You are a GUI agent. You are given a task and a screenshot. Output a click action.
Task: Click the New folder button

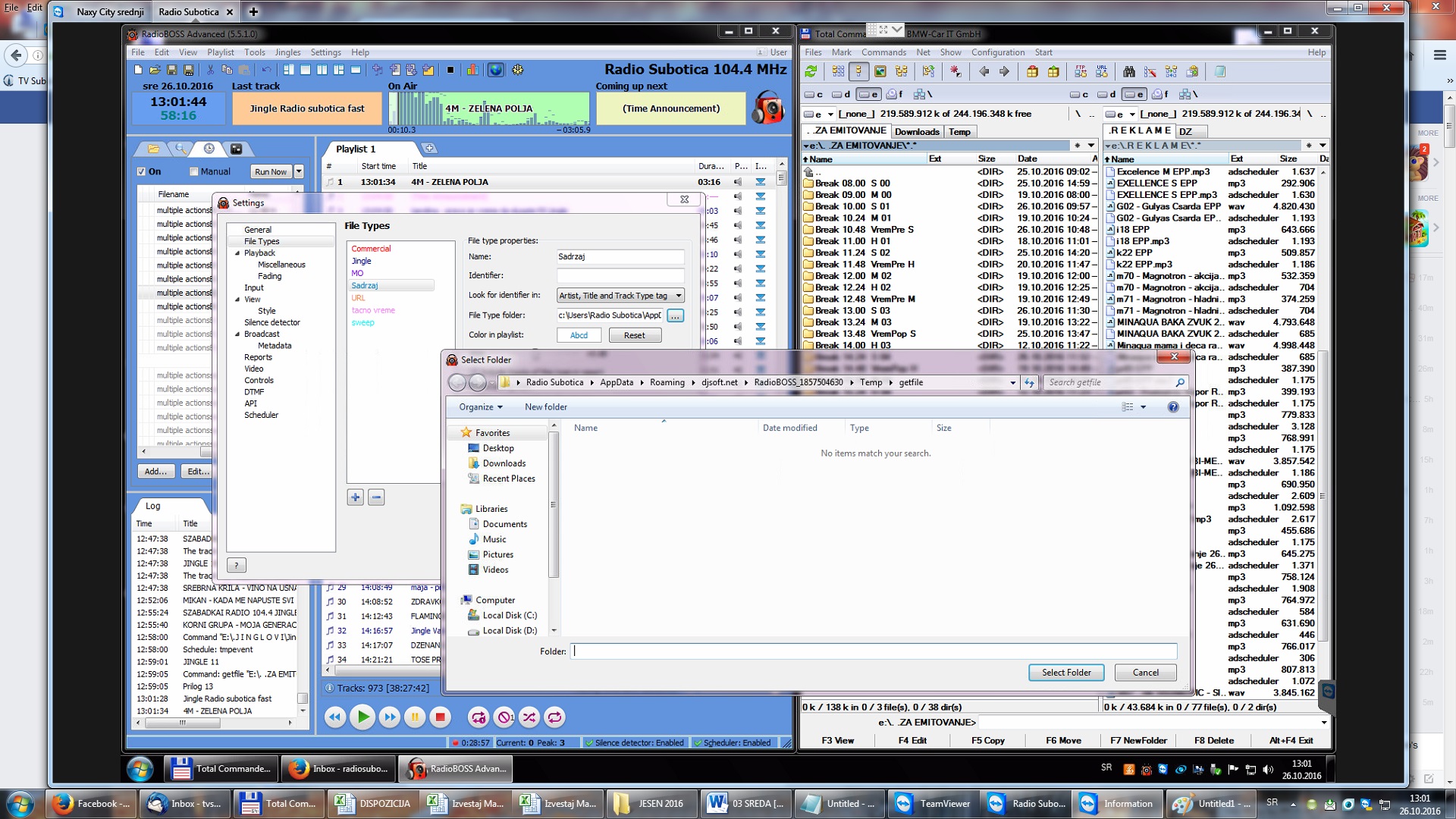point(546,407)
